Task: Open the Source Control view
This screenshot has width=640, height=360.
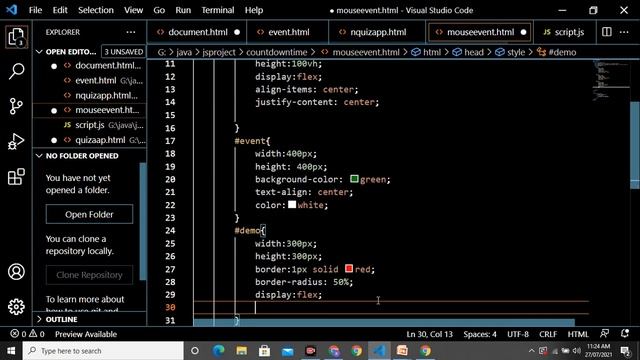Action: click(x=16, y=106)
